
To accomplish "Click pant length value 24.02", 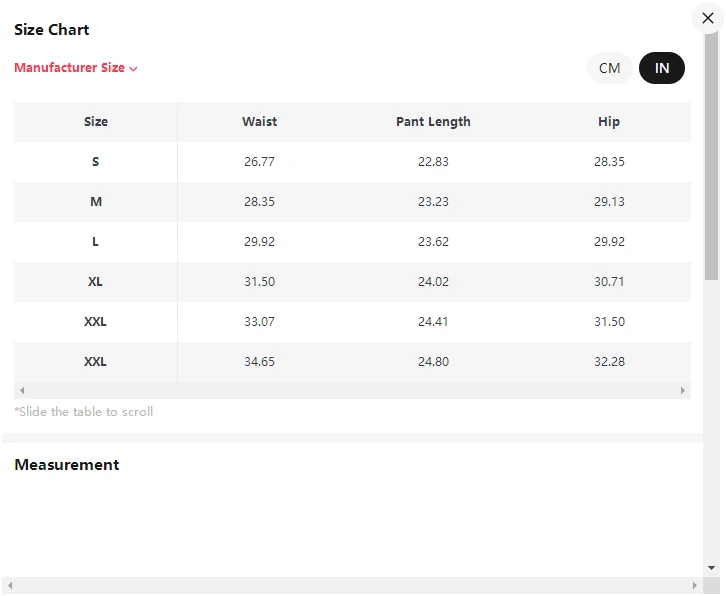I will point(433,282).
